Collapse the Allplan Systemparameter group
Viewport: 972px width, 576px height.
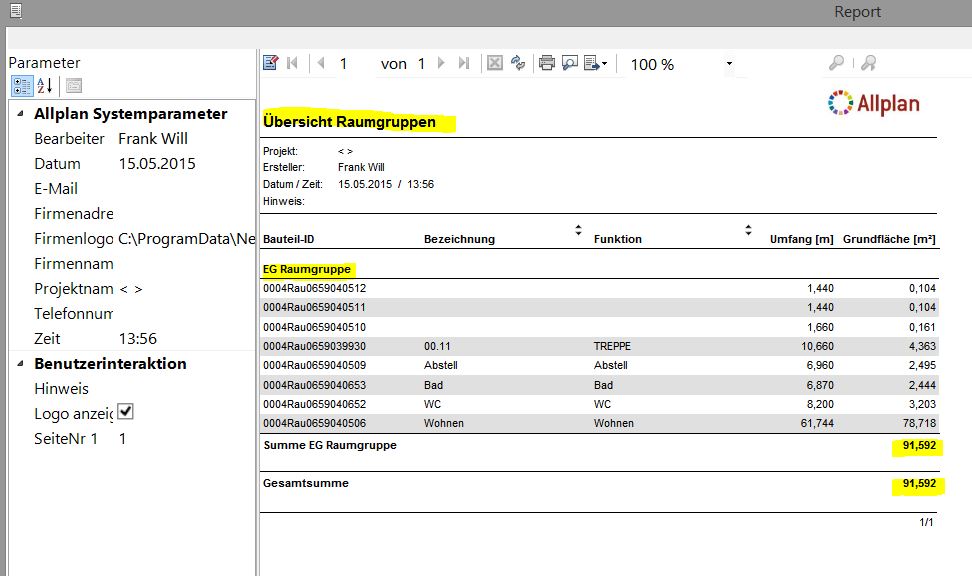click(21, 114)
